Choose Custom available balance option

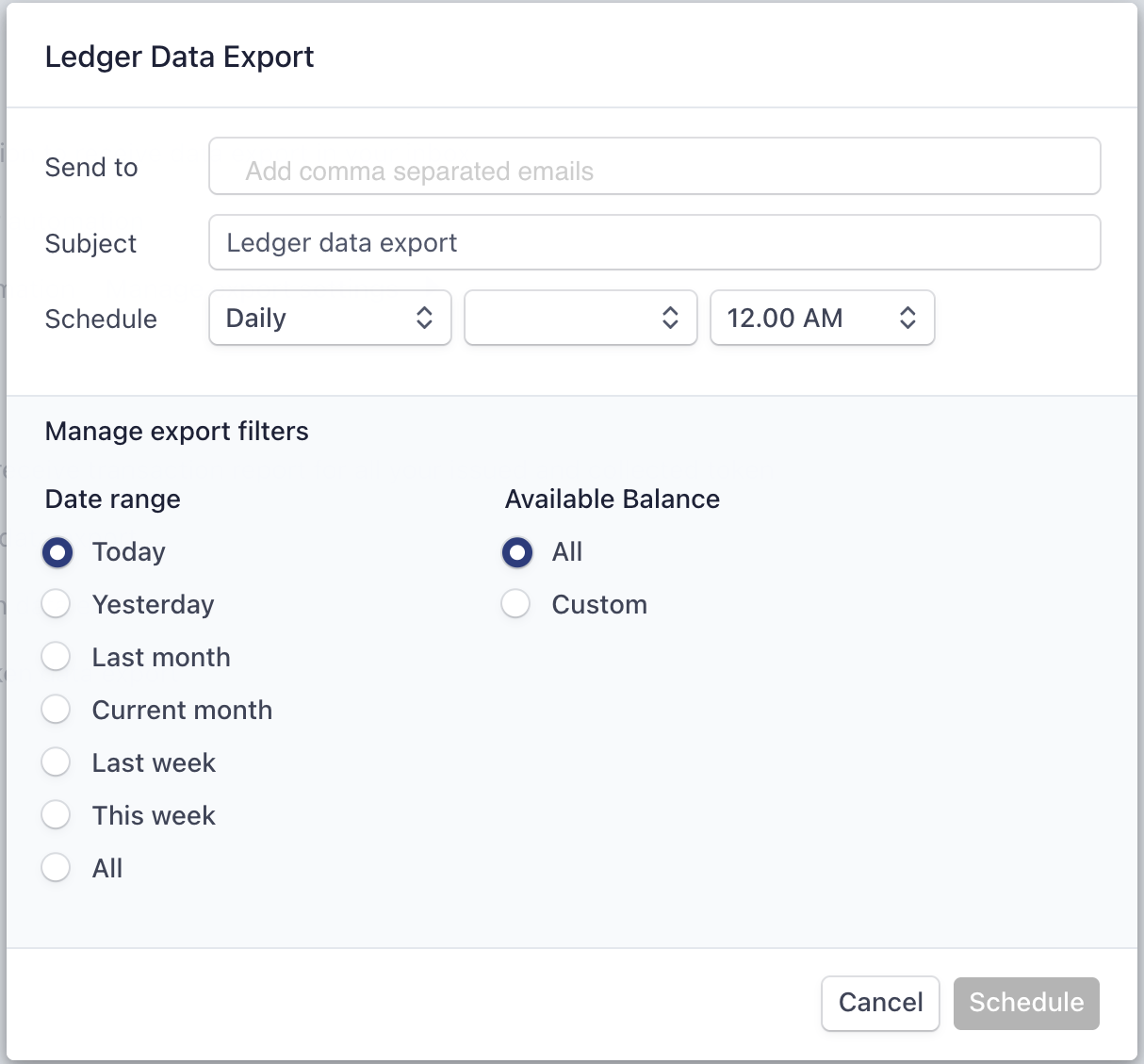click(516, 604)
